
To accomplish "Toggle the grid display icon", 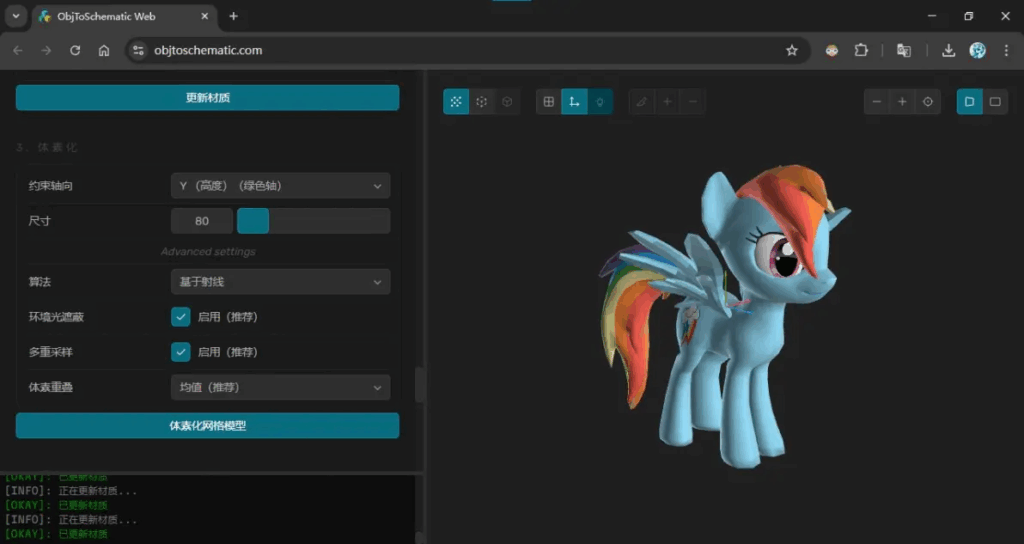I will point(549,102).
